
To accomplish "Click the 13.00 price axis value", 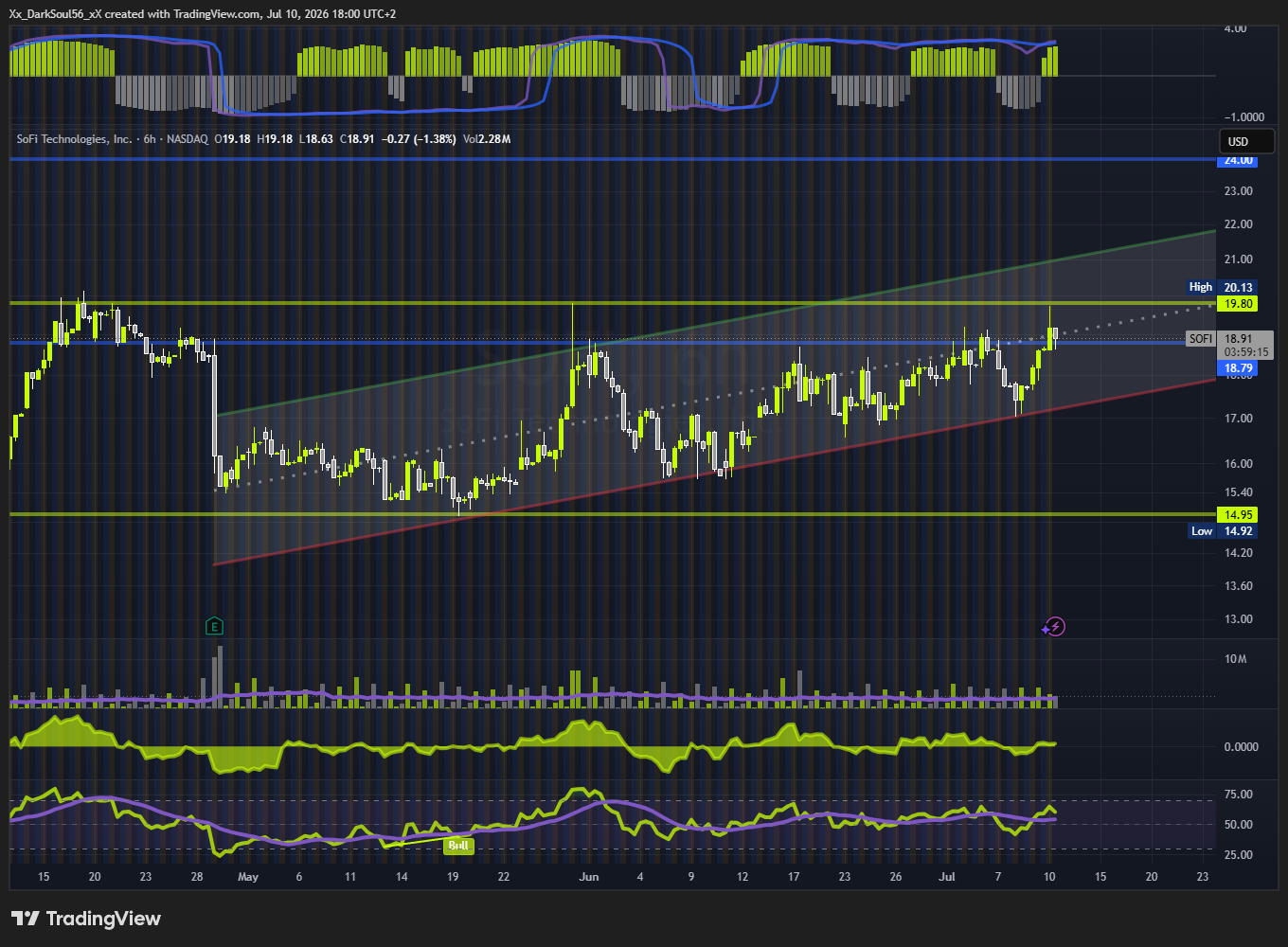I will coord(1239,619).
